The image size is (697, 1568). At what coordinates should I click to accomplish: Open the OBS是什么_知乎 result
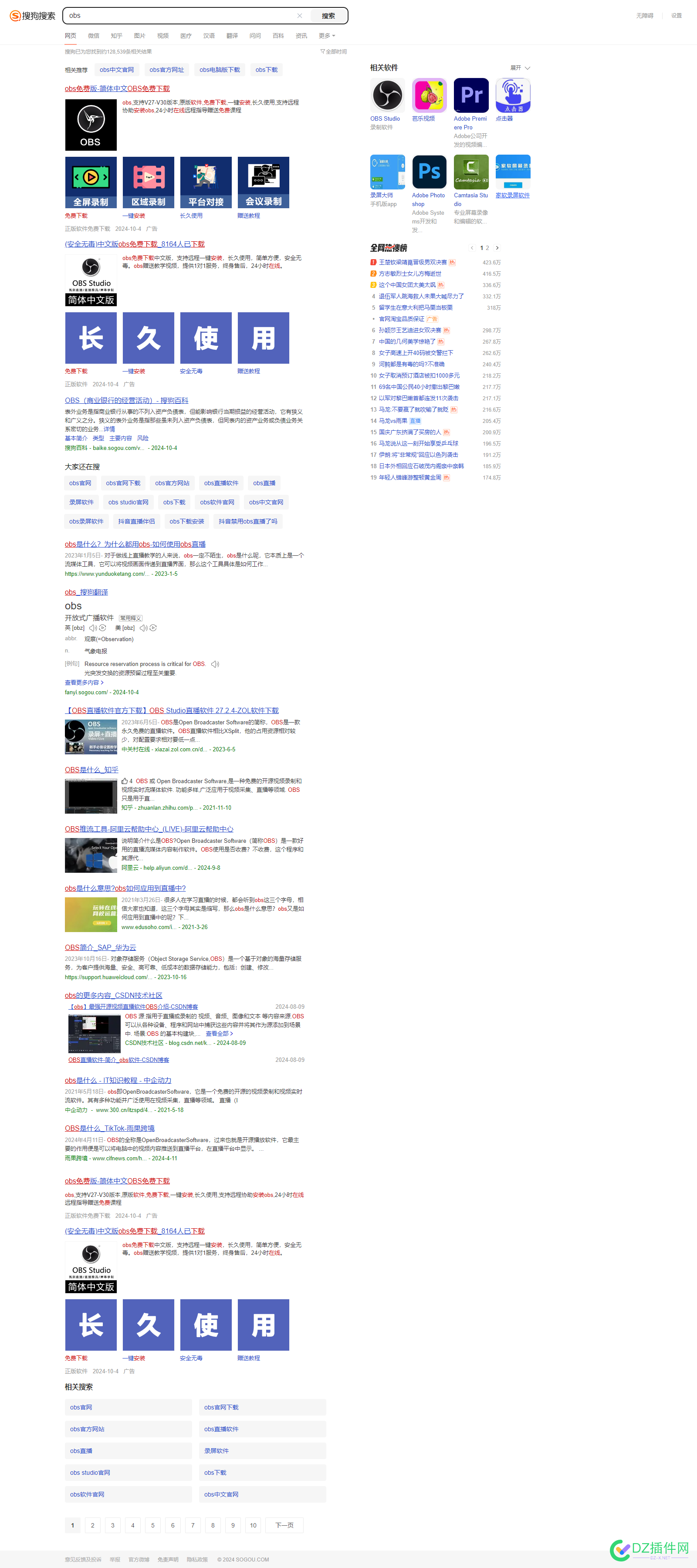pyautogui.click(x=92, y=770)
